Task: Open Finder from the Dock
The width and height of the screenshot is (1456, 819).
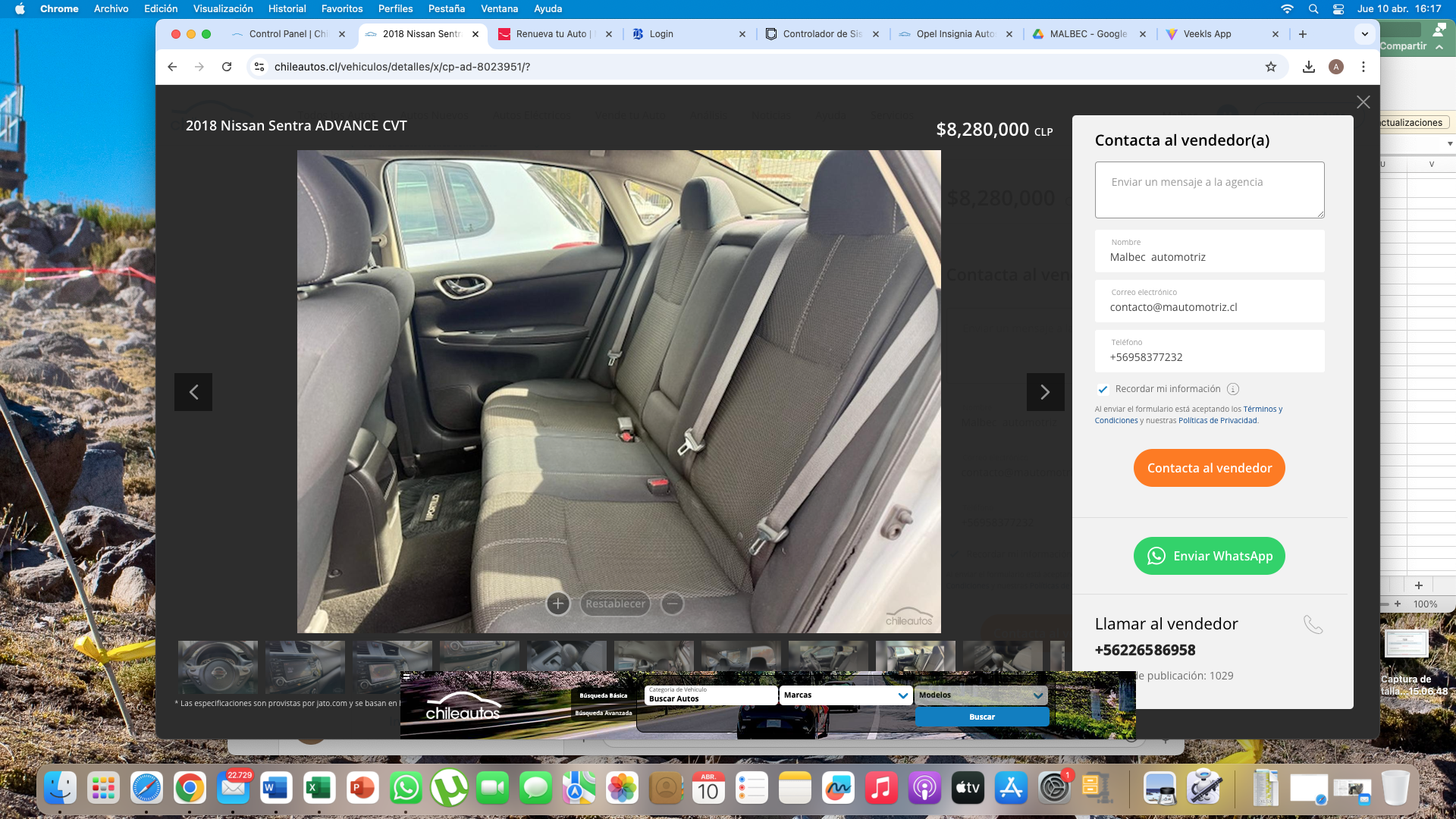Action: 60,789
